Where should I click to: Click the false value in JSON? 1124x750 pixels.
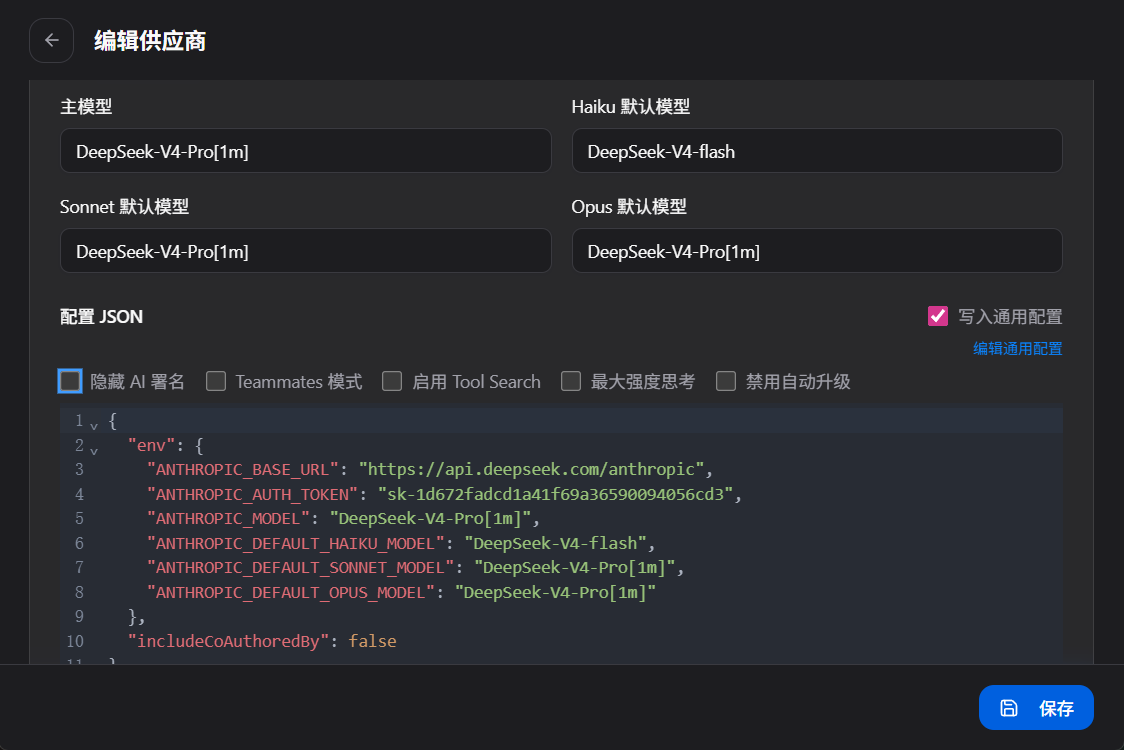pyautogui.click(x=372, y=641)
